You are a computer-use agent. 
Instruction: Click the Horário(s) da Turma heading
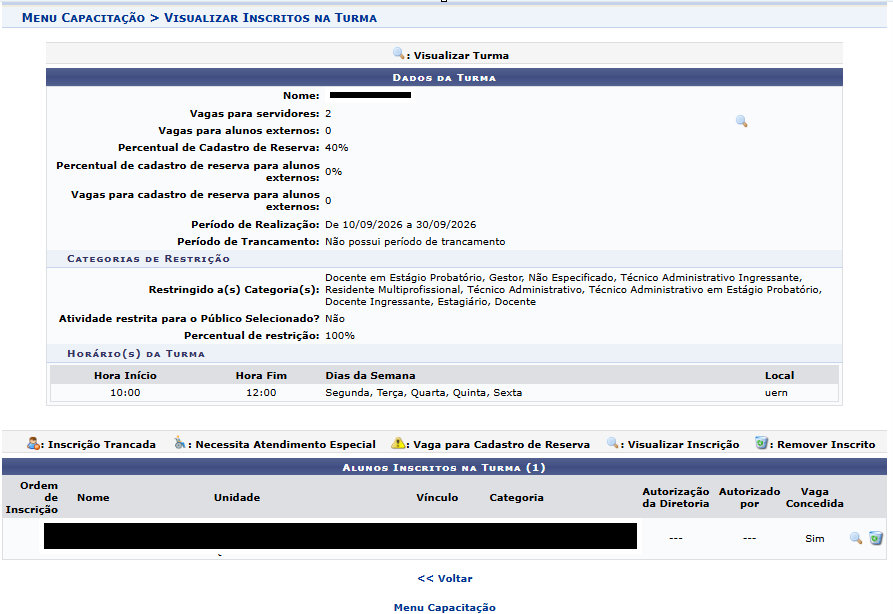pyautogui.click(x=136, y=354)
